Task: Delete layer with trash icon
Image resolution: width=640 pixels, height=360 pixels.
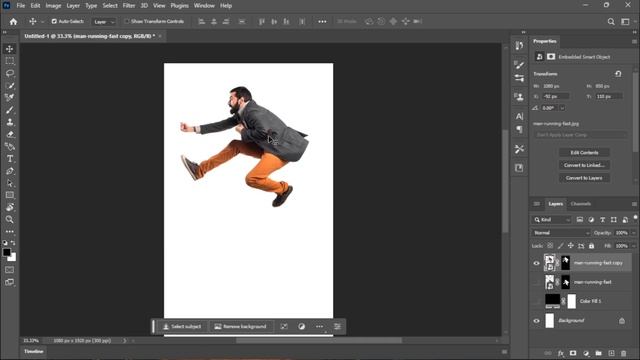Action: point(623,353)
